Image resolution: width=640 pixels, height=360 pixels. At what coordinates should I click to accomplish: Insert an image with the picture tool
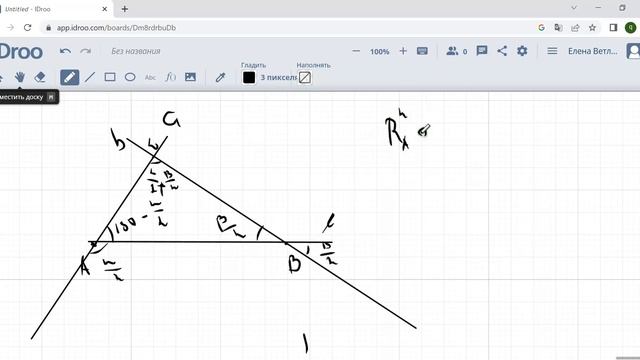click(x=190, y=77)
